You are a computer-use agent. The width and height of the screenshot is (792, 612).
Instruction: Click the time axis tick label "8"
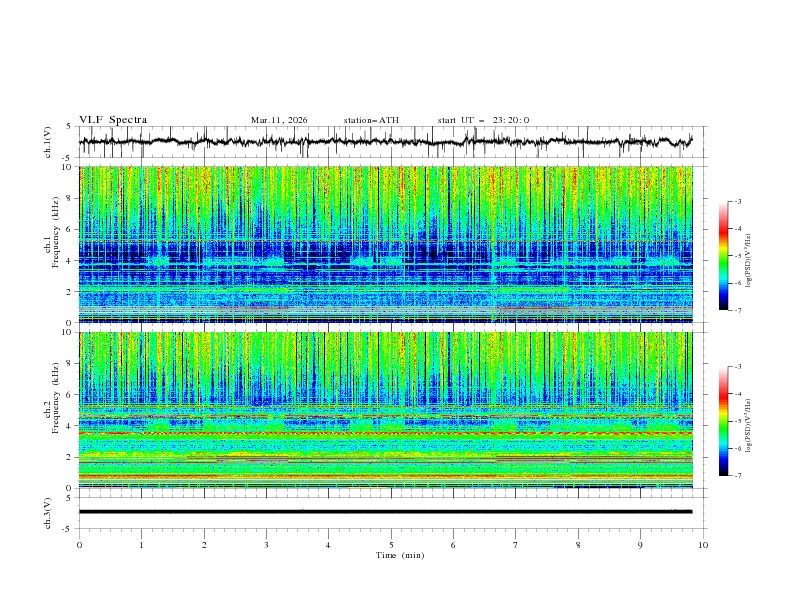tap(578, 545)
